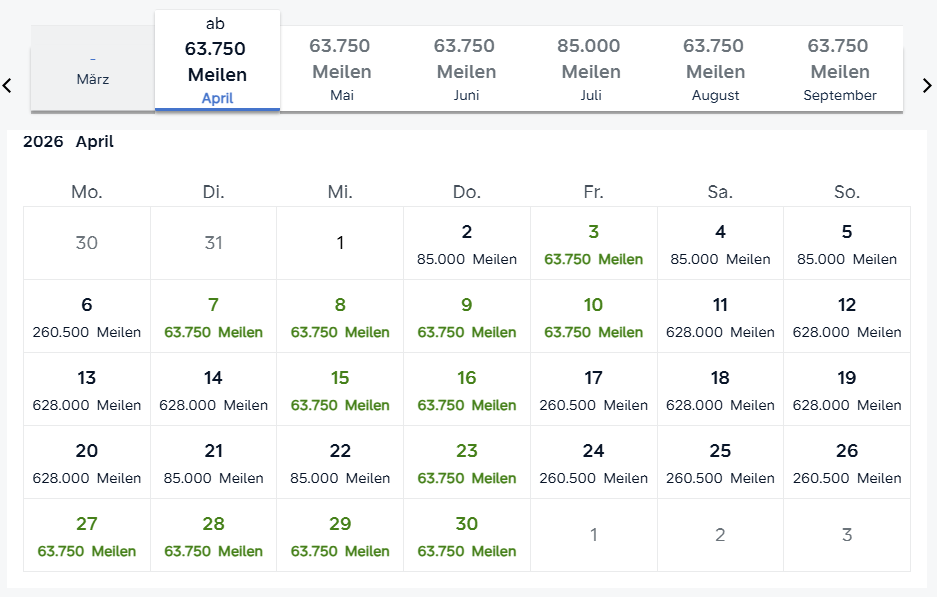Click April 6 costing 260.500 Meilen

[x=87, y=317]
